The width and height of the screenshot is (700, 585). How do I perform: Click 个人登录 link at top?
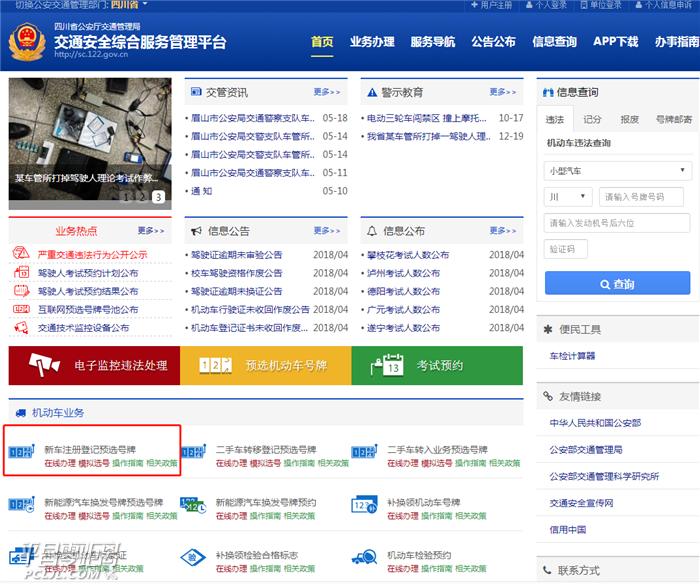[546, 5]
